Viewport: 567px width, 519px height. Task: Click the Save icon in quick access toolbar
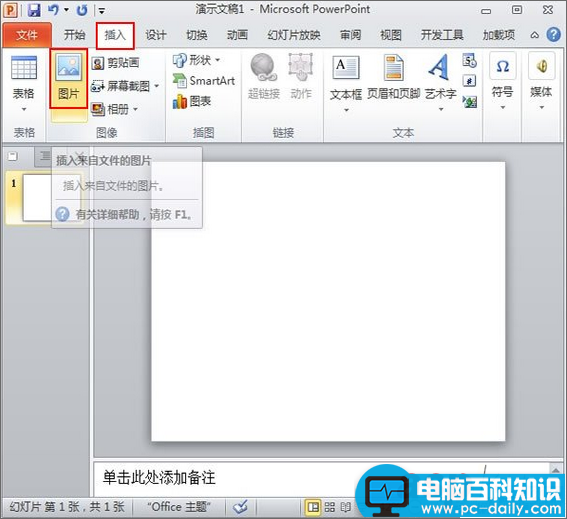(34, 10)
